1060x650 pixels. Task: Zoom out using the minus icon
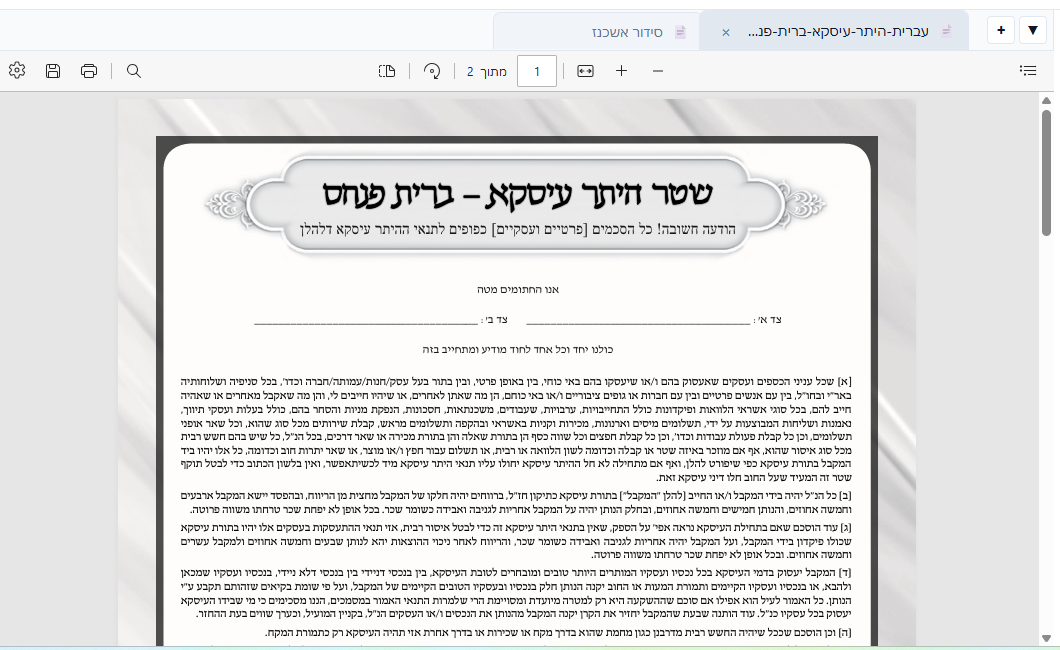657,71
